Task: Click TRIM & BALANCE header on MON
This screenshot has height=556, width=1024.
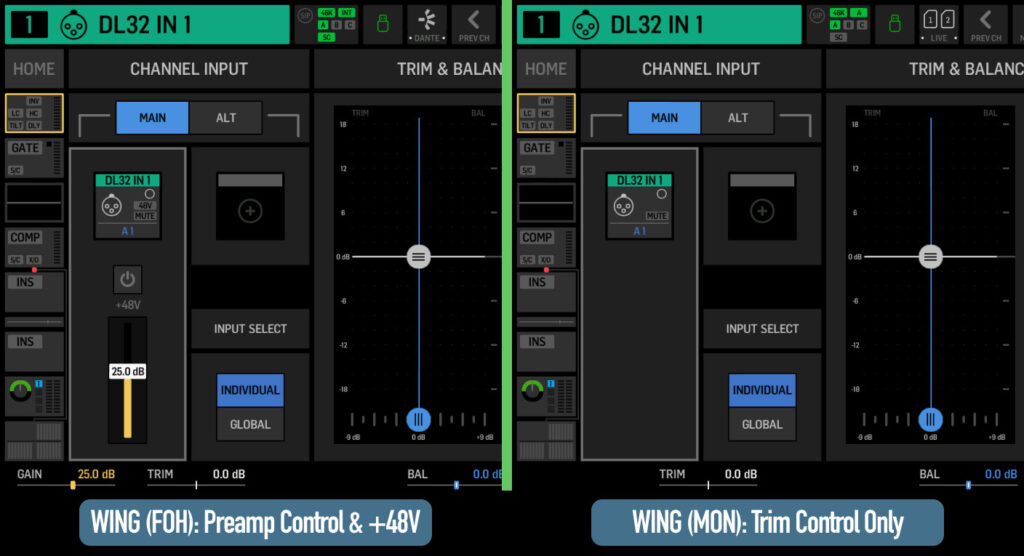Action: tap(925, 69)
